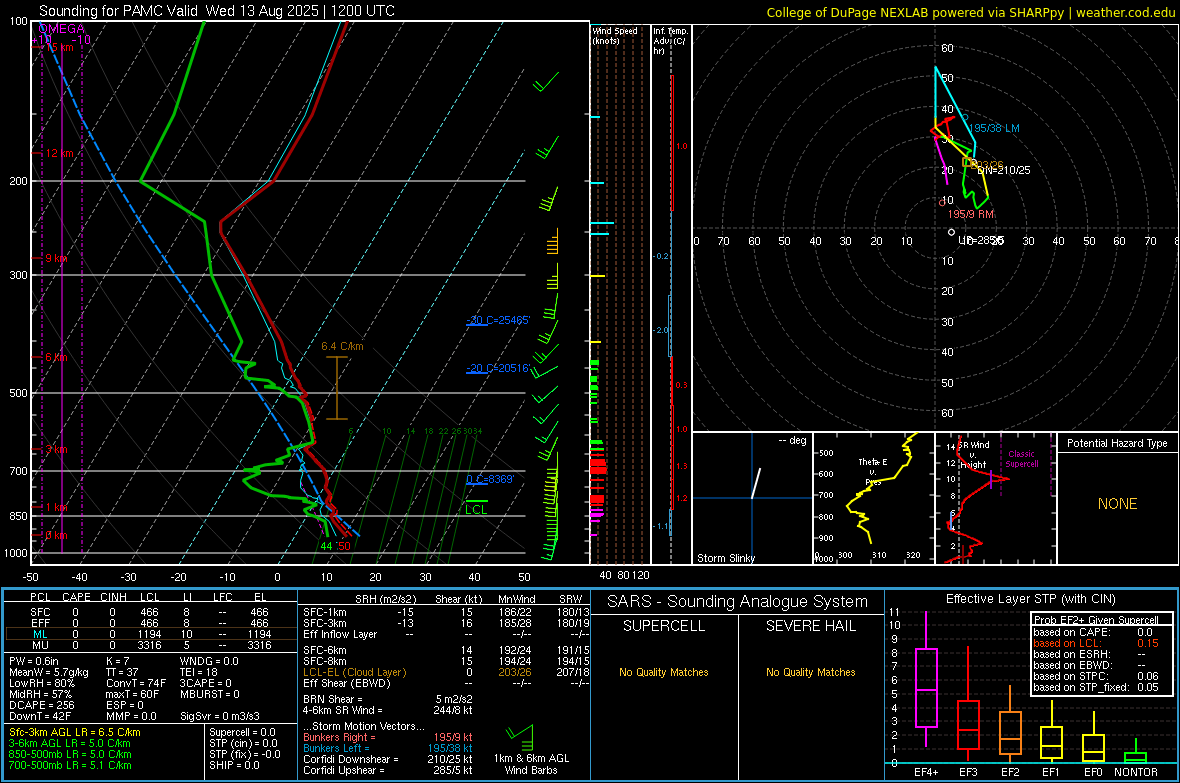Click the -30 C=25465' level label

point(498,320)
